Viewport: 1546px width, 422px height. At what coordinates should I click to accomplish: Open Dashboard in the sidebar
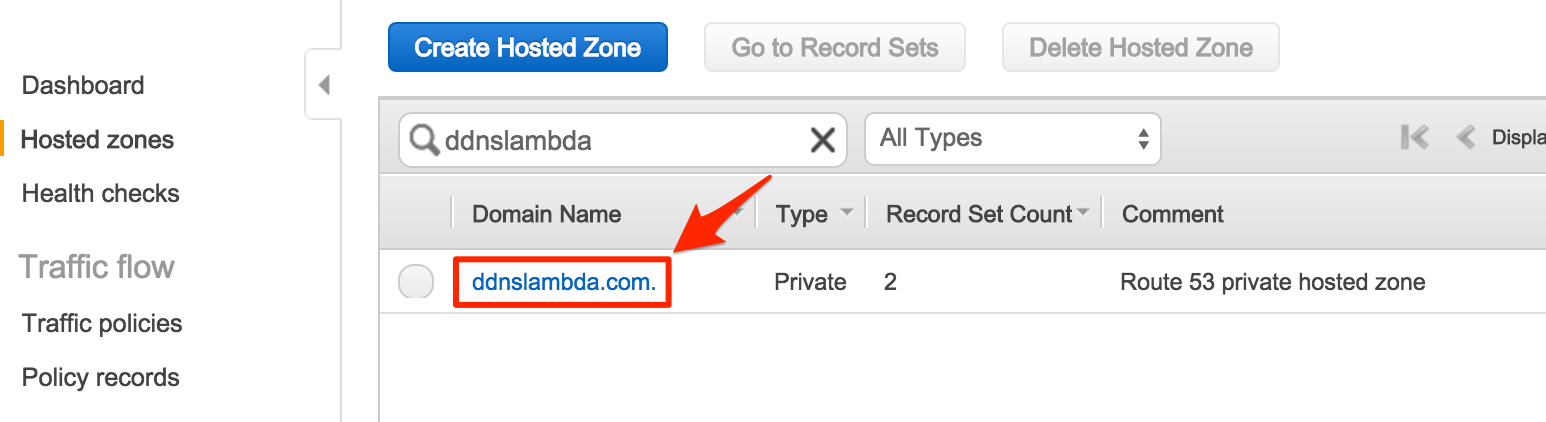(x=83, y=86)
